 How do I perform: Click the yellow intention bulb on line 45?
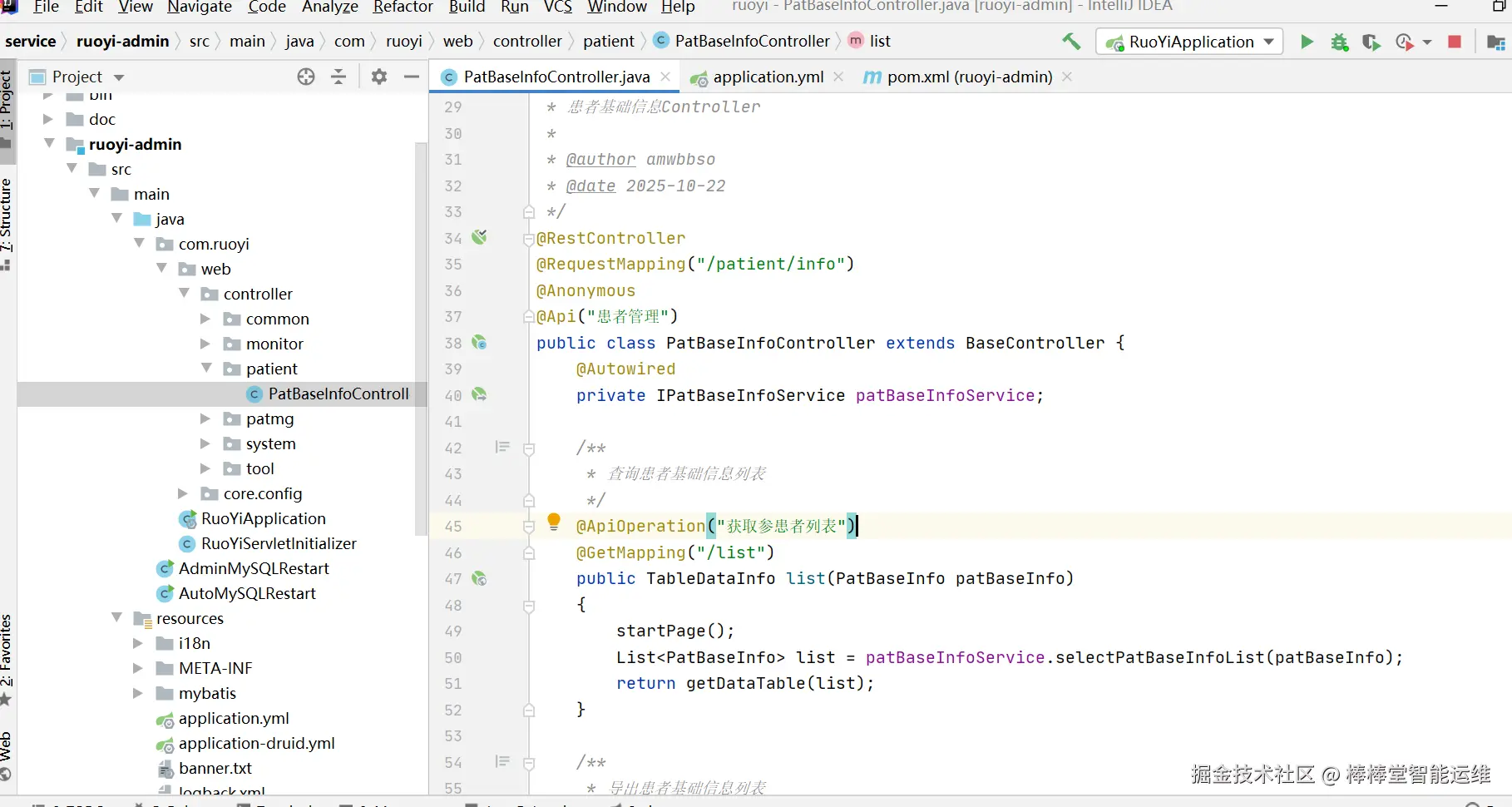(x=554, y=522)
